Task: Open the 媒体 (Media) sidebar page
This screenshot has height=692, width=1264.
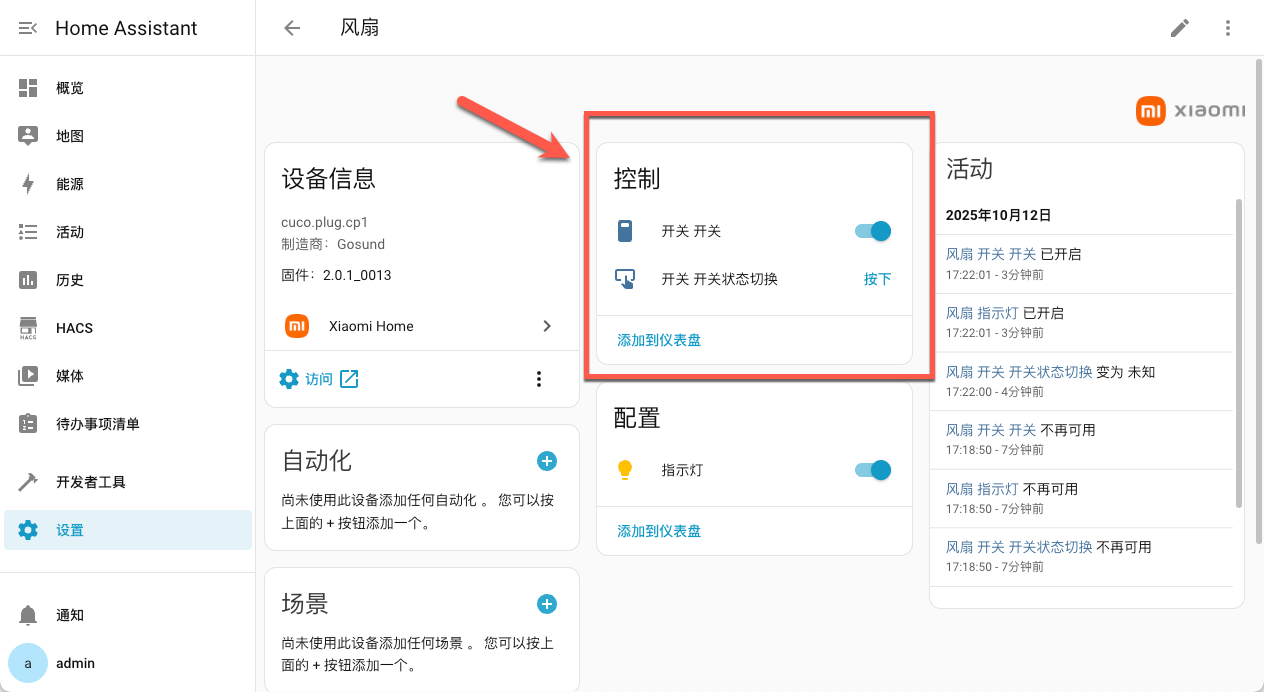Action: 70,375
